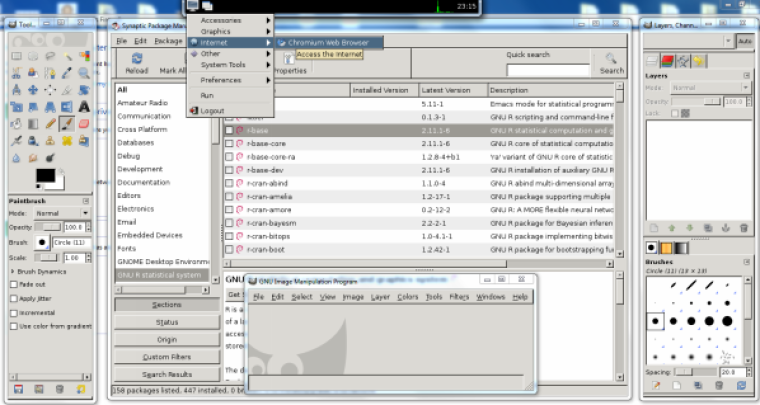Image resolution: width=760 pixels, height=405 pixels.
Task: Select the Heal tool
Action: click(x=67, y=140)
